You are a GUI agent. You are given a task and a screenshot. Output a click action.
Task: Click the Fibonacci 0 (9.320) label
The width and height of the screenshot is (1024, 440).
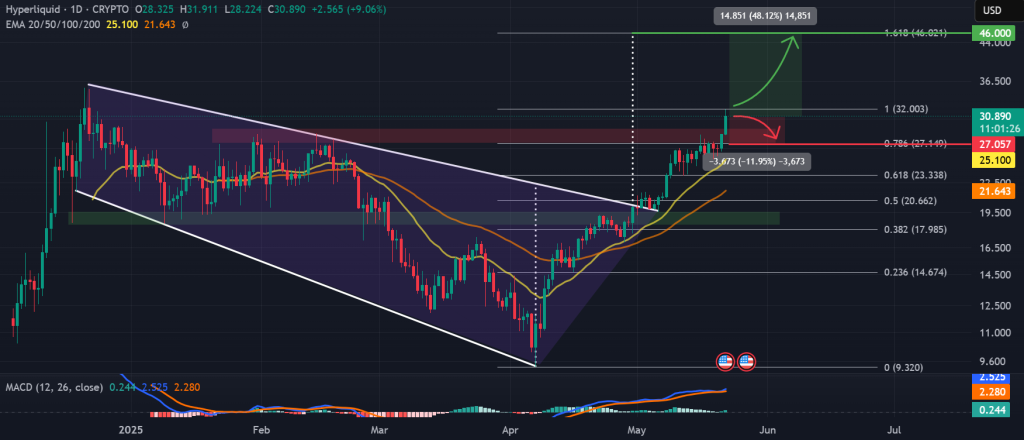tap(903, 368)
